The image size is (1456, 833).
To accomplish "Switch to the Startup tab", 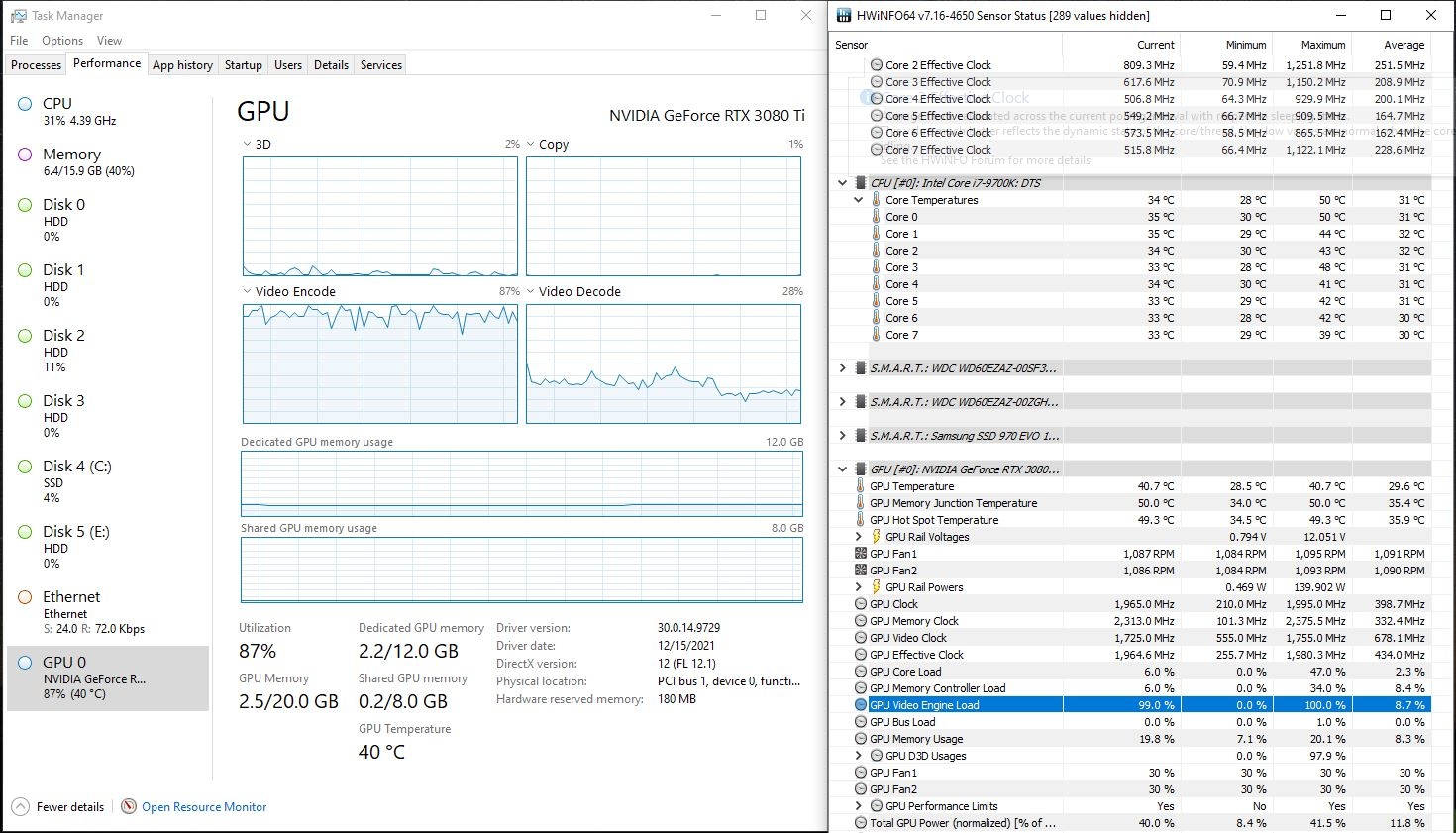I will click(243, 65).
